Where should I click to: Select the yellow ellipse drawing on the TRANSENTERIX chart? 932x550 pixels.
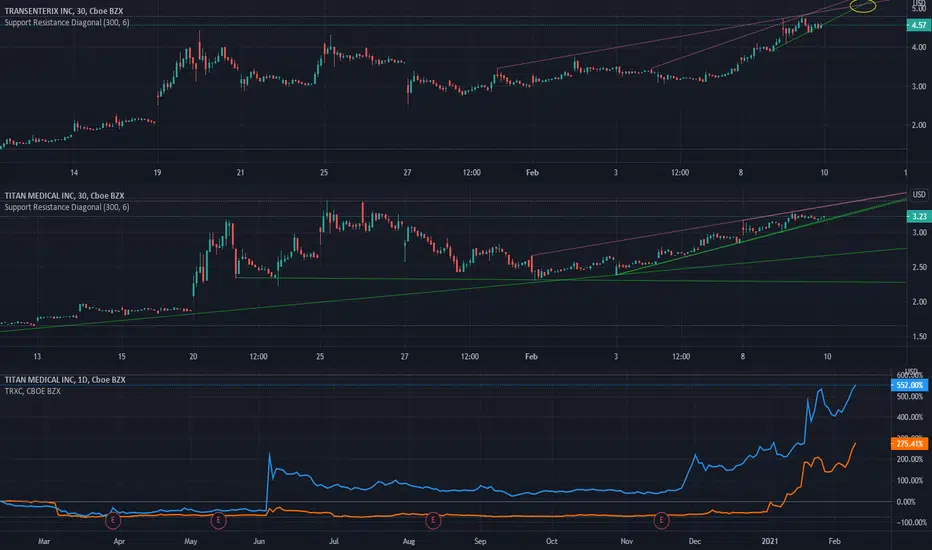click(x=862, y=7)
